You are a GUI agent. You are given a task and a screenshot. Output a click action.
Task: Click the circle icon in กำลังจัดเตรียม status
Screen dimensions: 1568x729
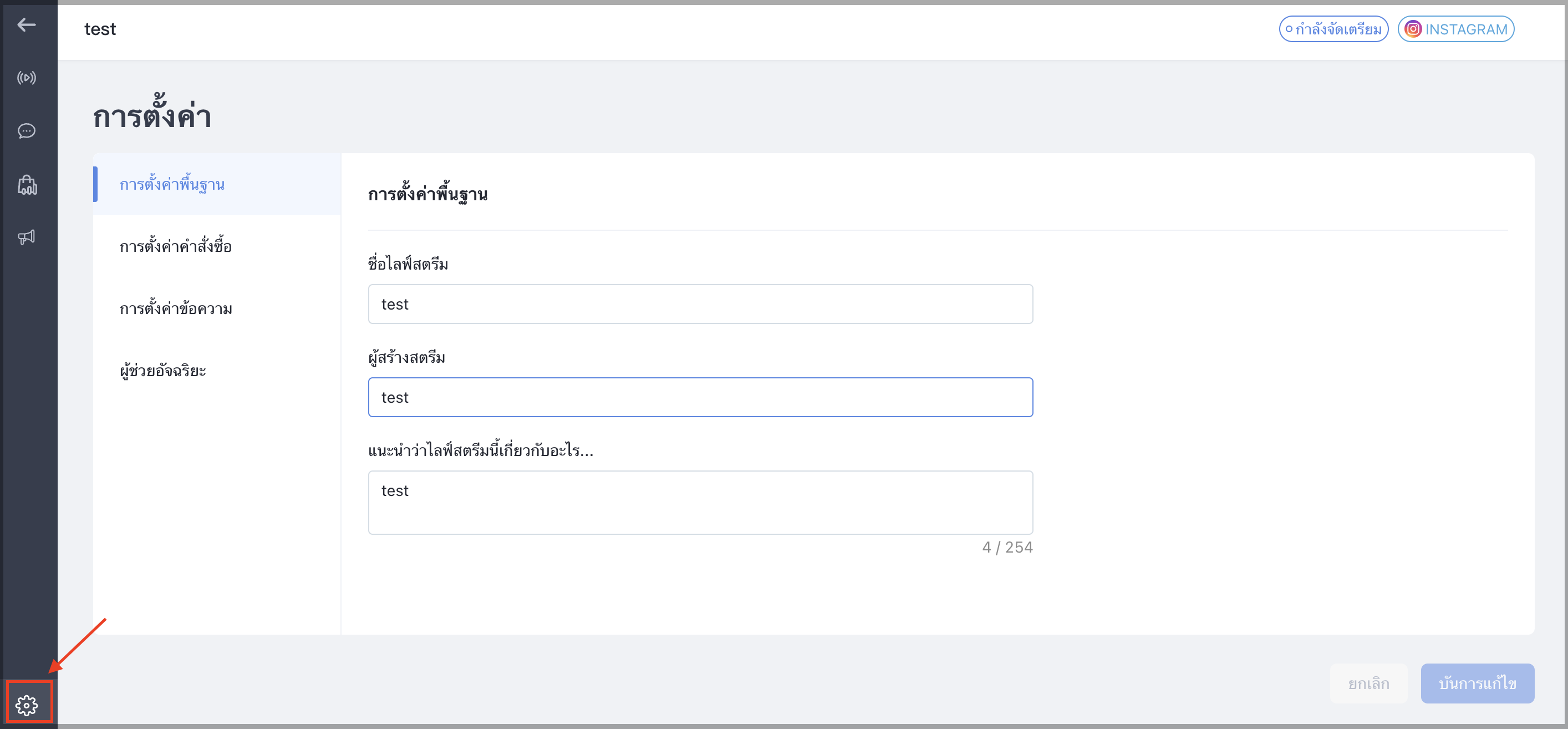coord(1289,29)
